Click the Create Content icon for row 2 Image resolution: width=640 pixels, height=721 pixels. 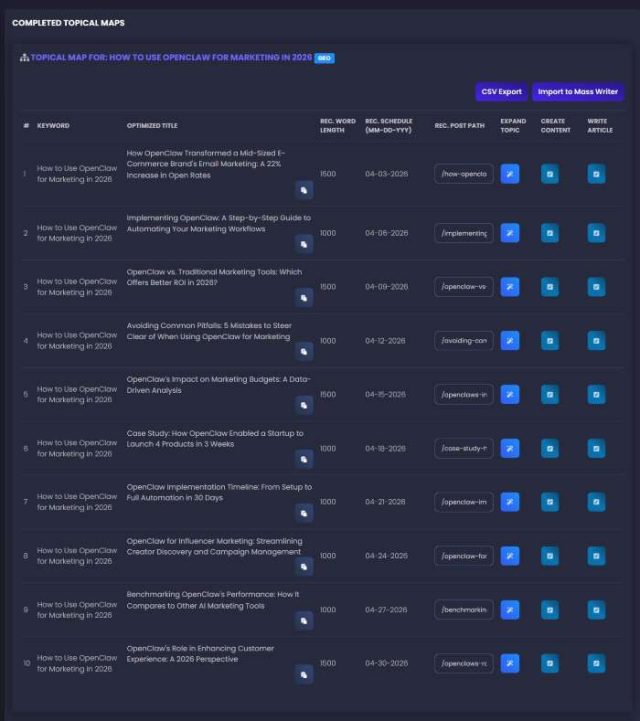pos(550,233)
